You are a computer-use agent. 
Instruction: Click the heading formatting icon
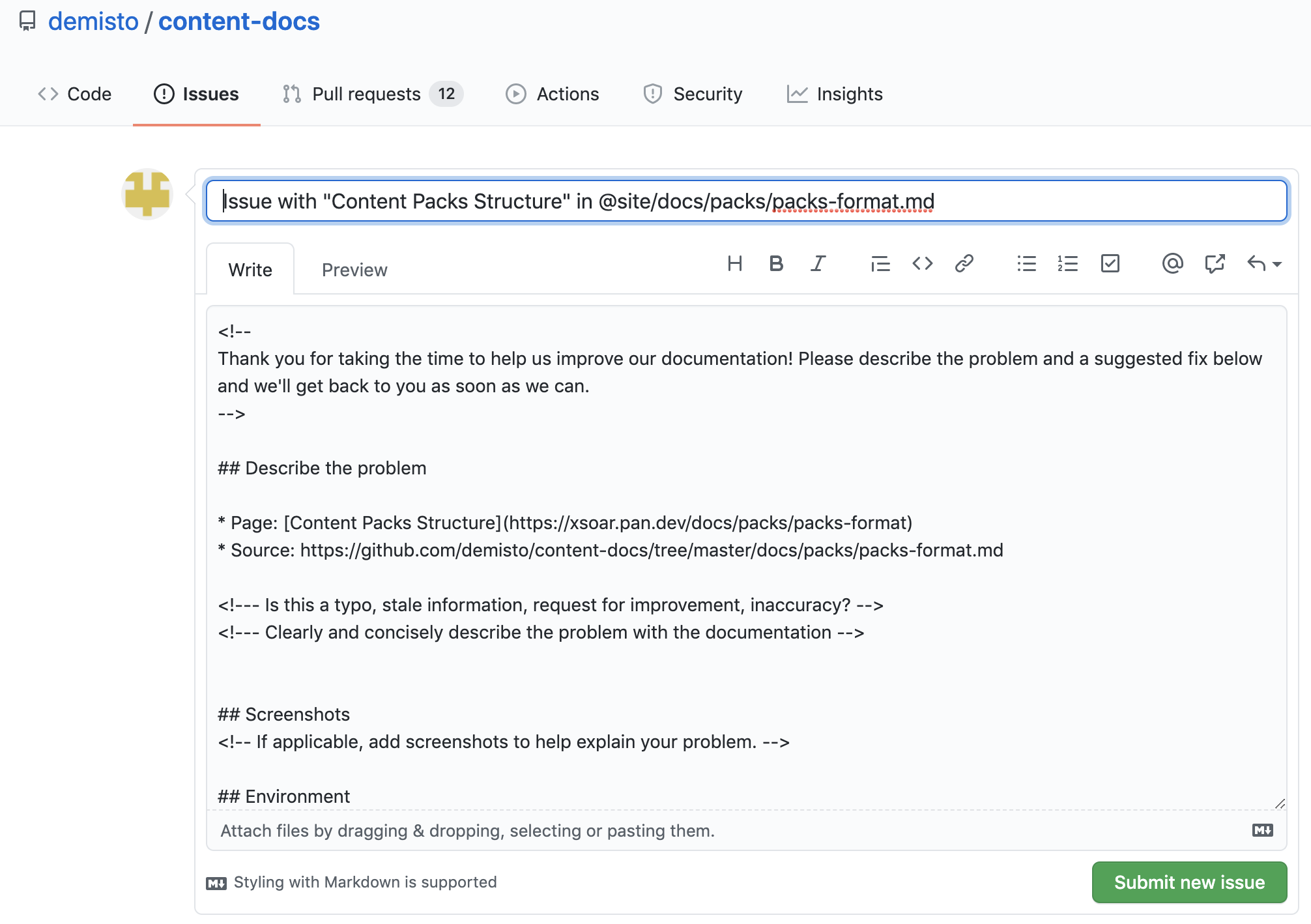pos(735,263)
